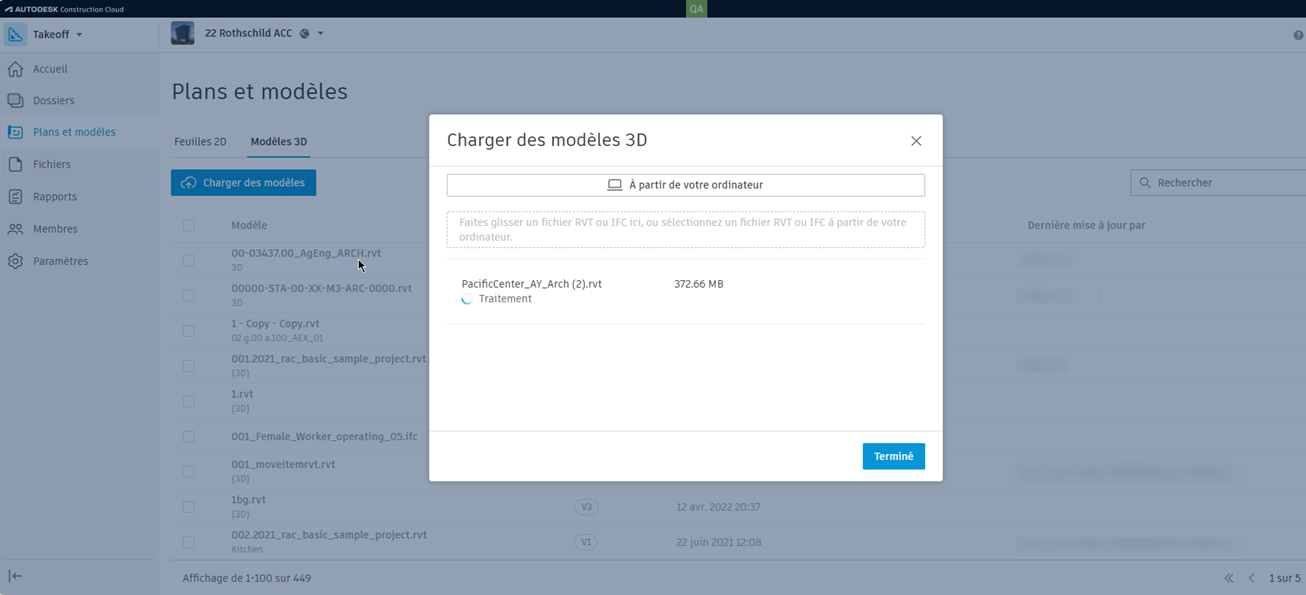Viewport: 1306px width, 595px height.
Task: Click the Rechercher magnifying glass icon
Action: (1144, 182)
